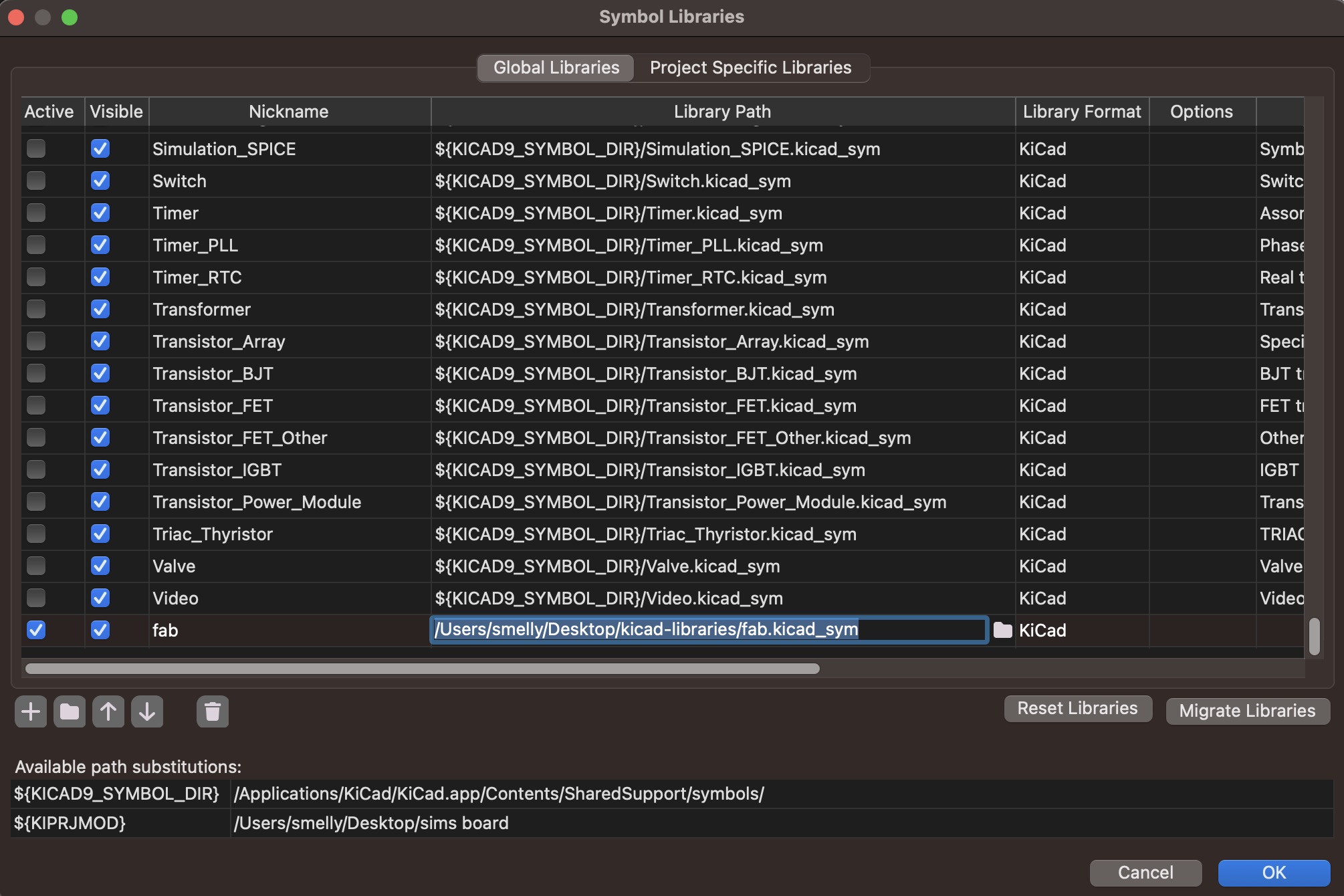
Task: Click the Library Format column header
Action: [x=1082, y=112]
